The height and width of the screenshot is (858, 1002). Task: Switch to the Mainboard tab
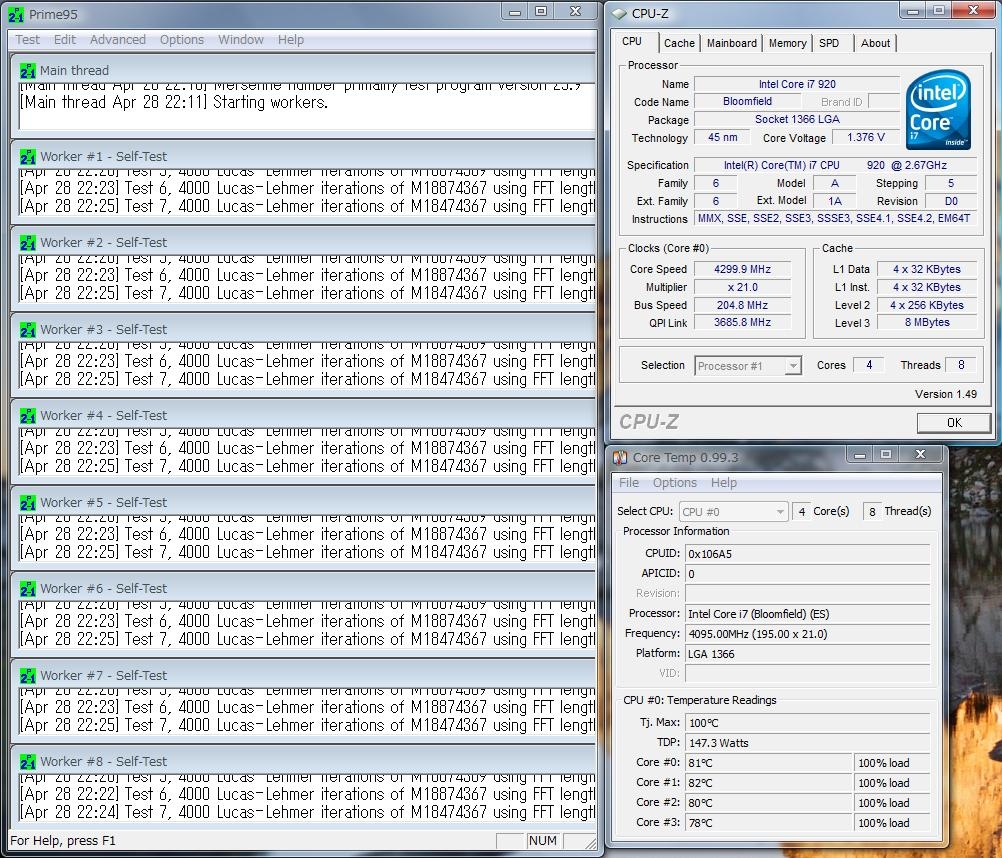coord(731,43)
